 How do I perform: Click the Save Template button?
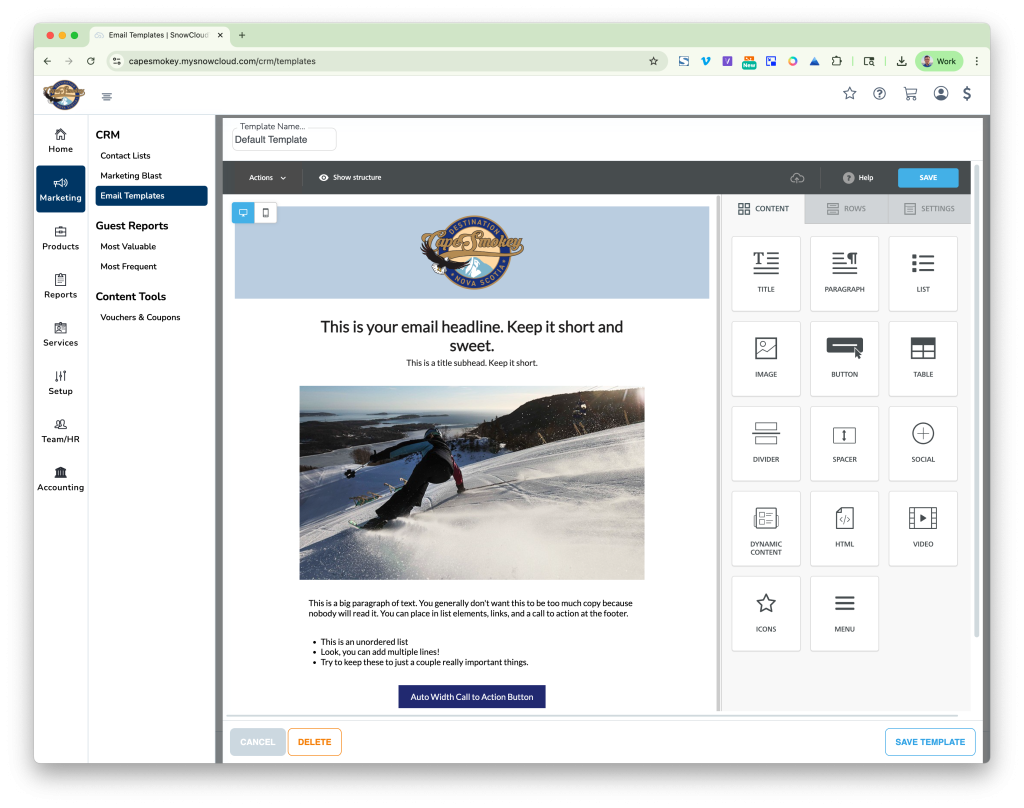pos(929,741)
